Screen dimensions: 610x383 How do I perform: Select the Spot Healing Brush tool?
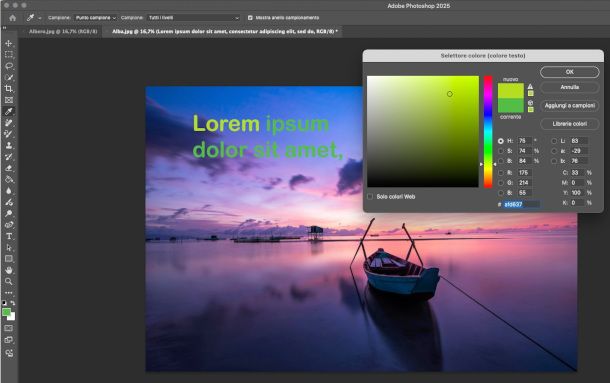tap(9, 123)
